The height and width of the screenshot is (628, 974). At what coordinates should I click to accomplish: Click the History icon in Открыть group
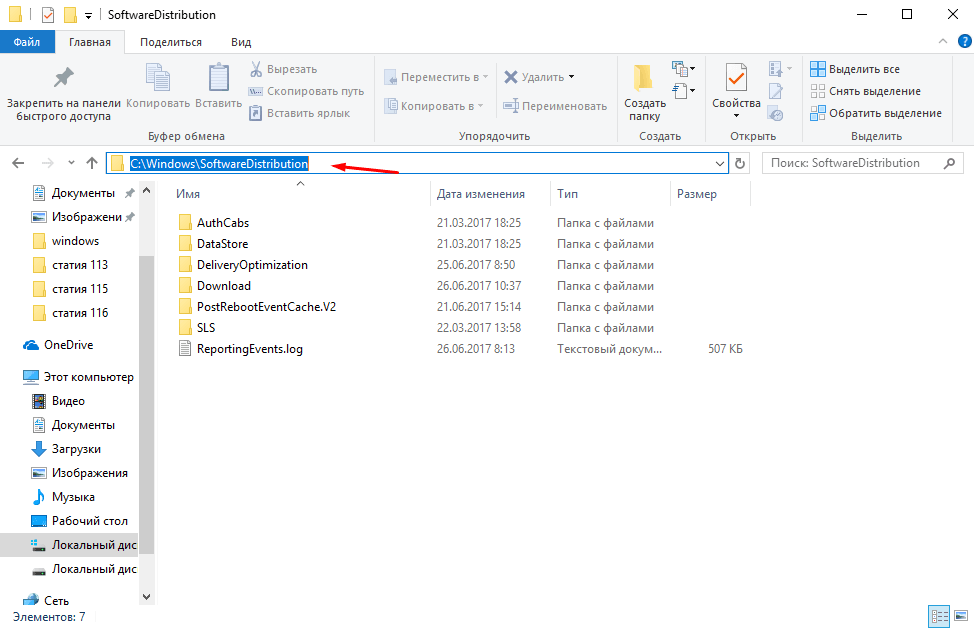[x=776, y=114]
